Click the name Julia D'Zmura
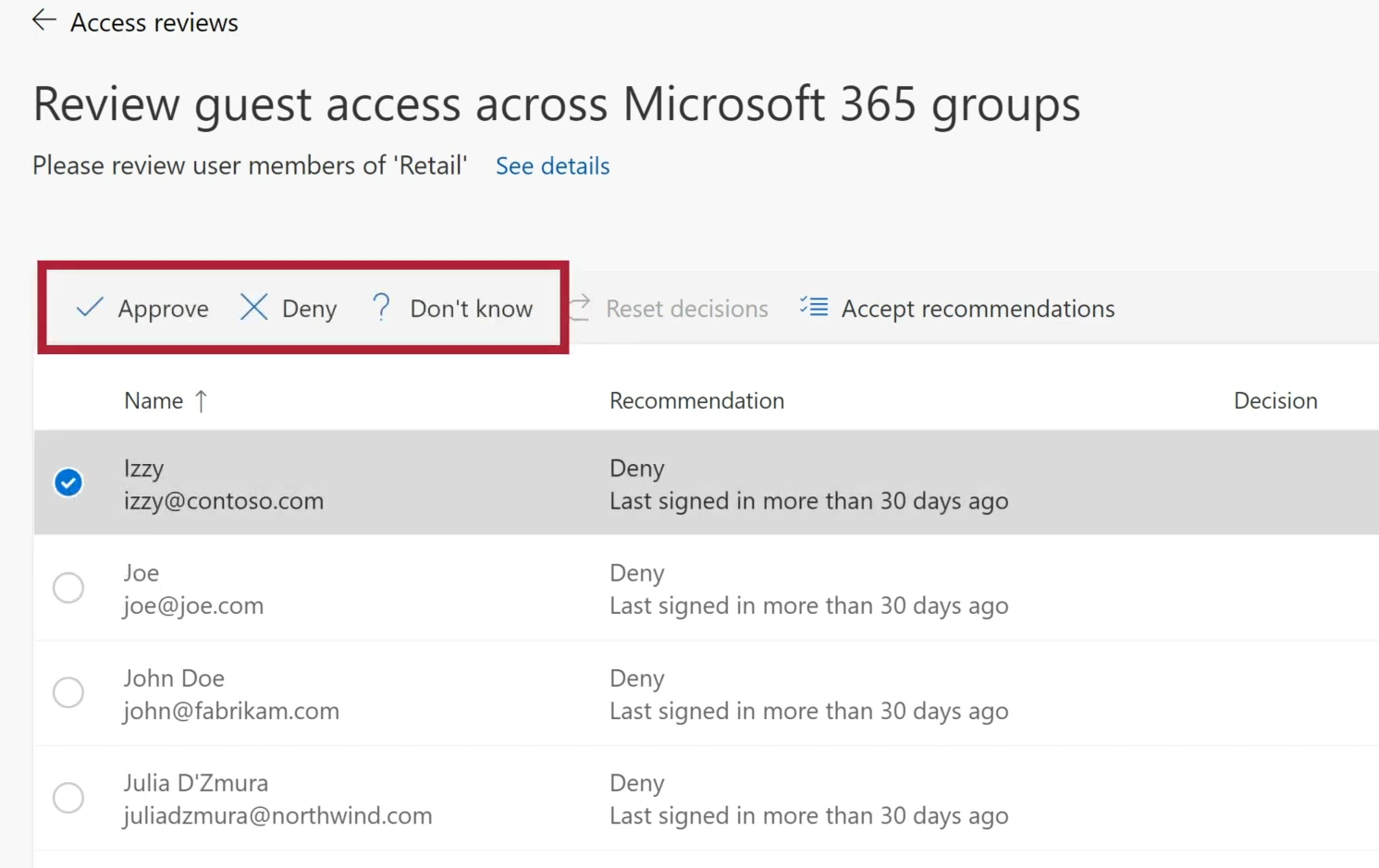The height and width of the screenshot is (868, 1379). point(196,783)
